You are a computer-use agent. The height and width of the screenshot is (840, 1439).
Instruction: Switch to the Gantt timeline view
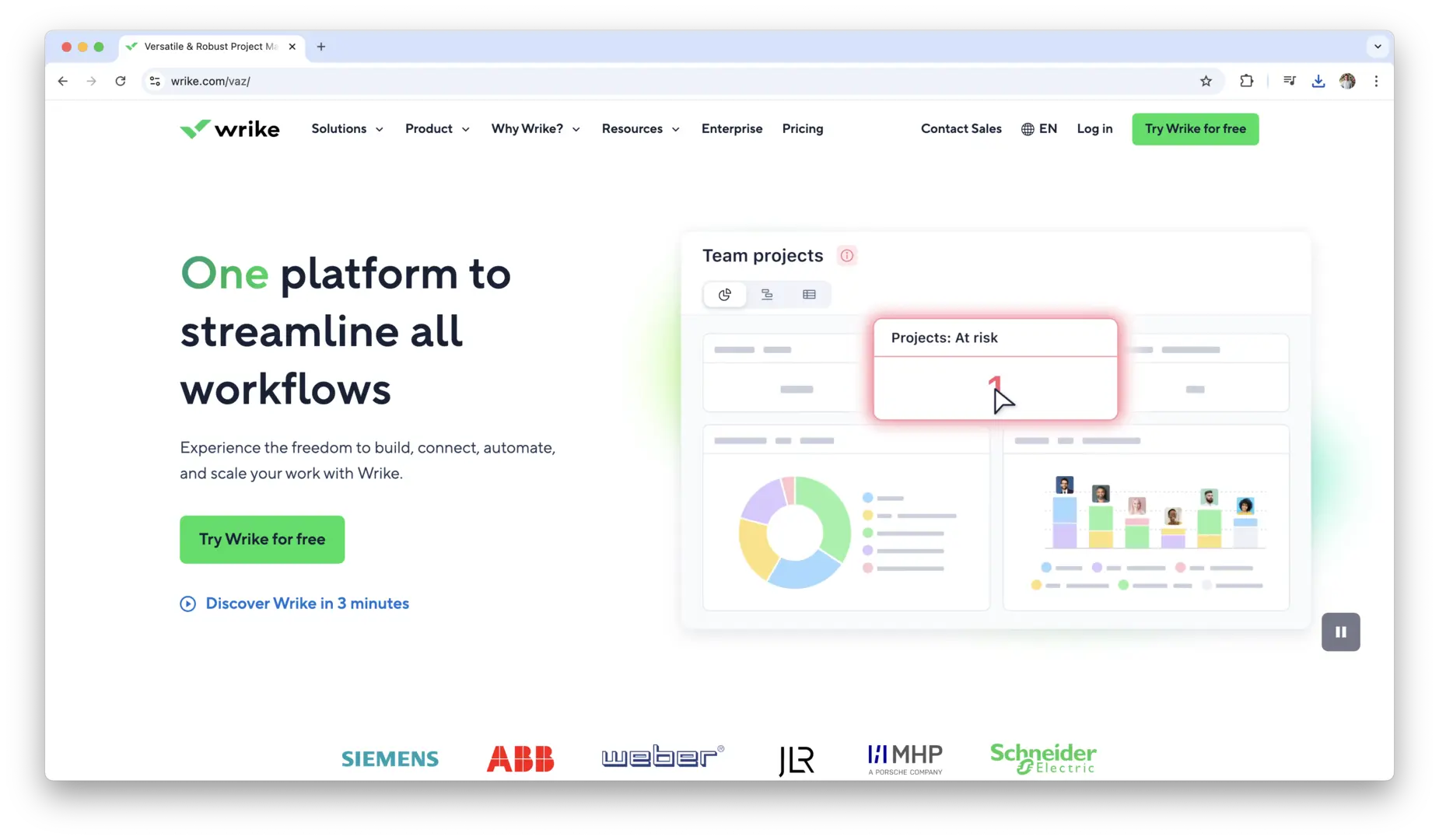coord(767,295)
